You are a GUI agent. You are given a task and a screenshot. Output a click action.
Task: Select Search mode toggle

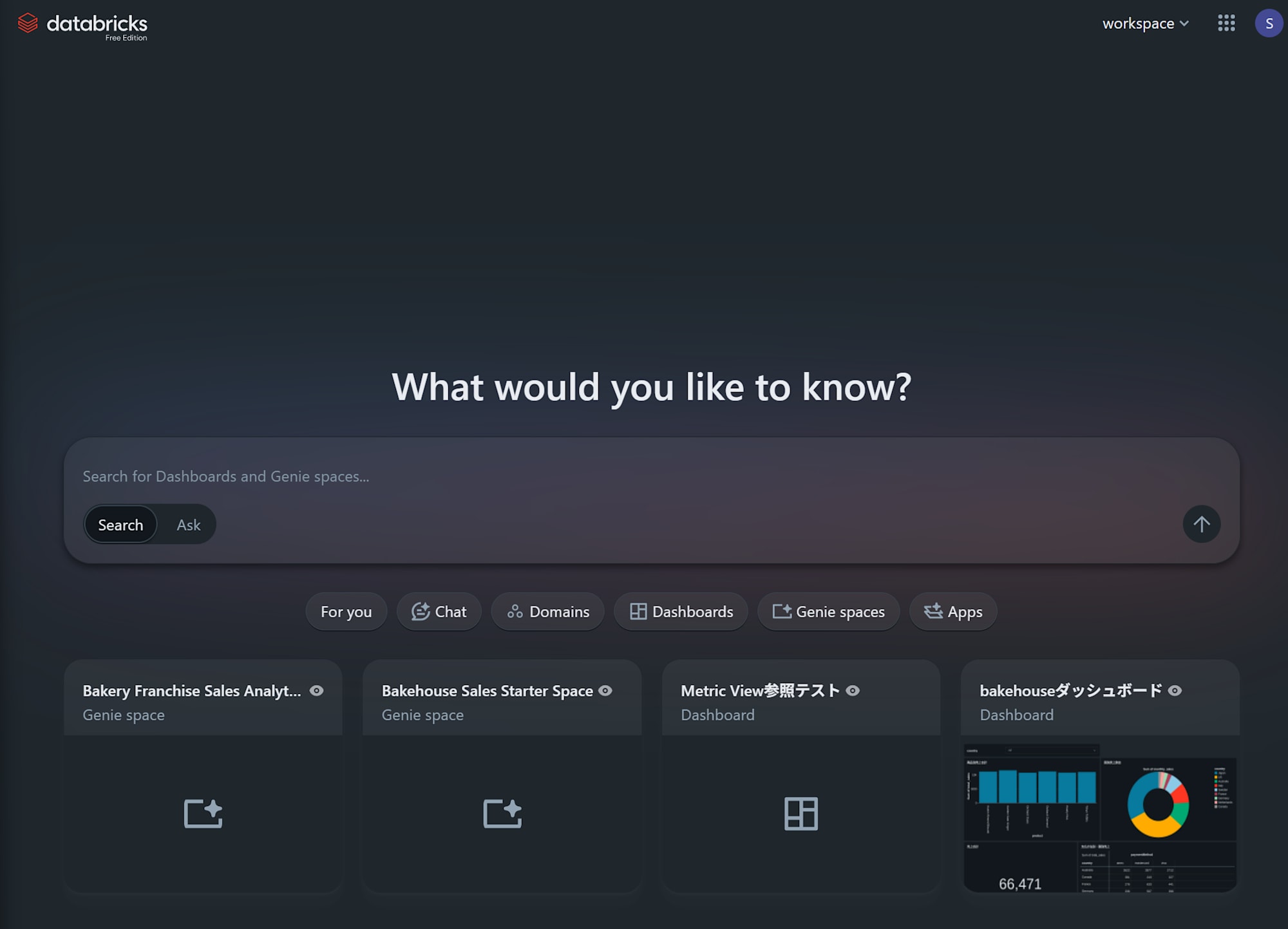[x=120, y=525]
